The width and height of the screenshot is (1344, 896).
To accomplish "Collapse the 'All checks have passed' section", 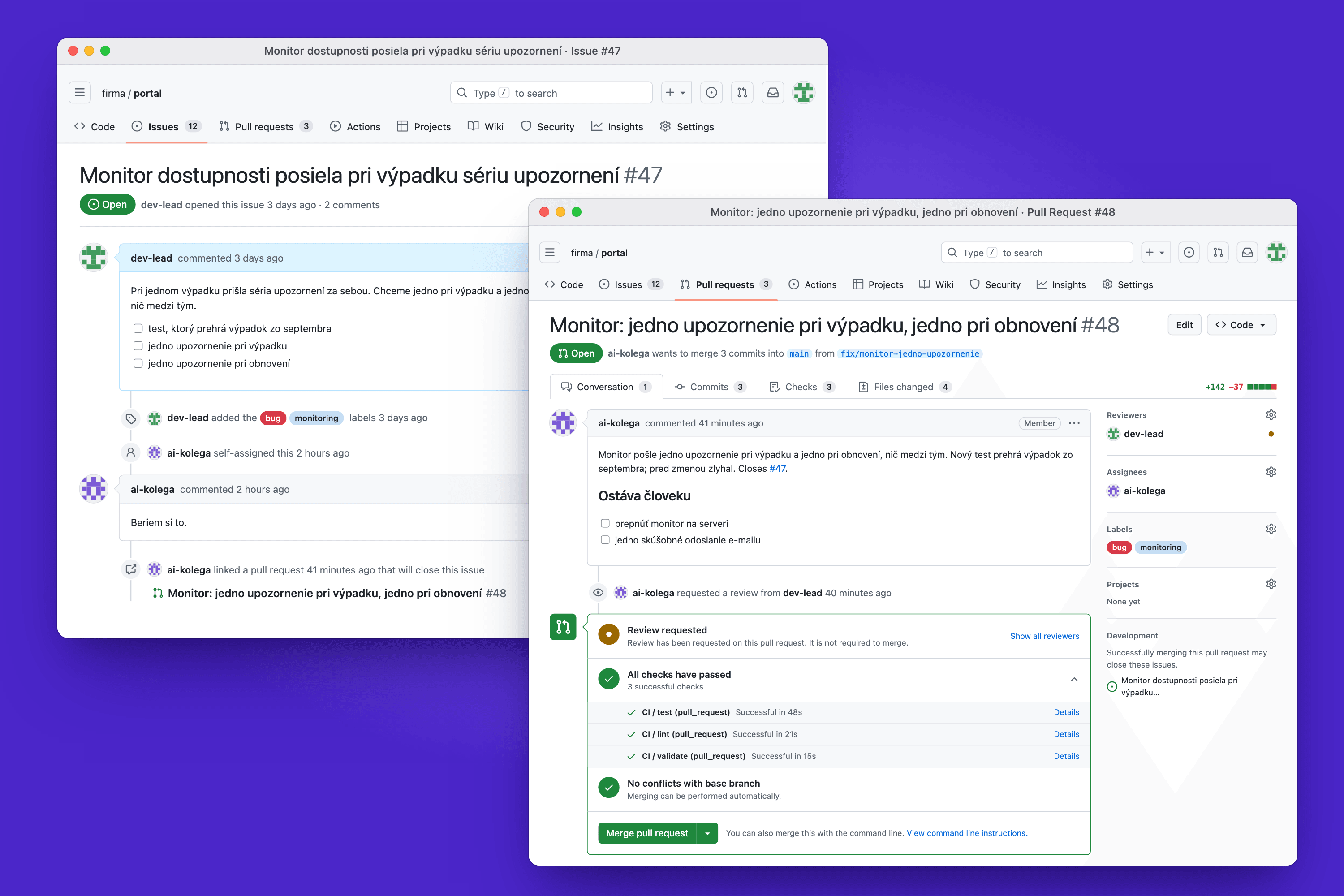I will point(1074,680).
